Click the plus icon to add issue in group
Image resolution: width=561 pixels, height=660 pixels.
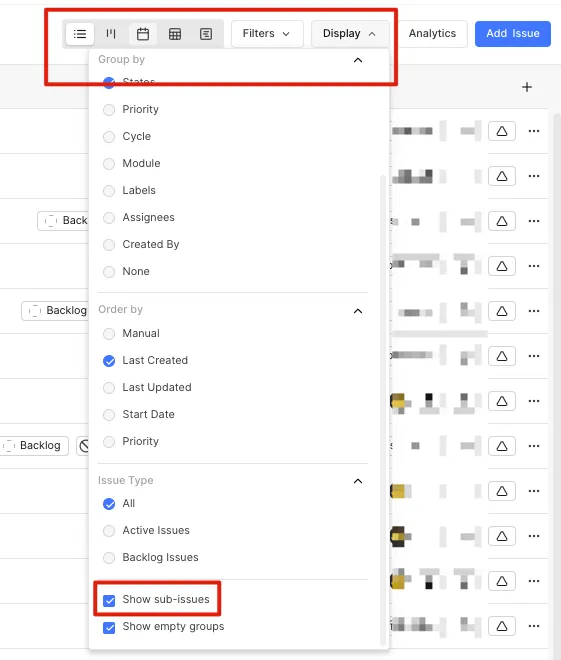pyautogui.click(x=526, y=87)
